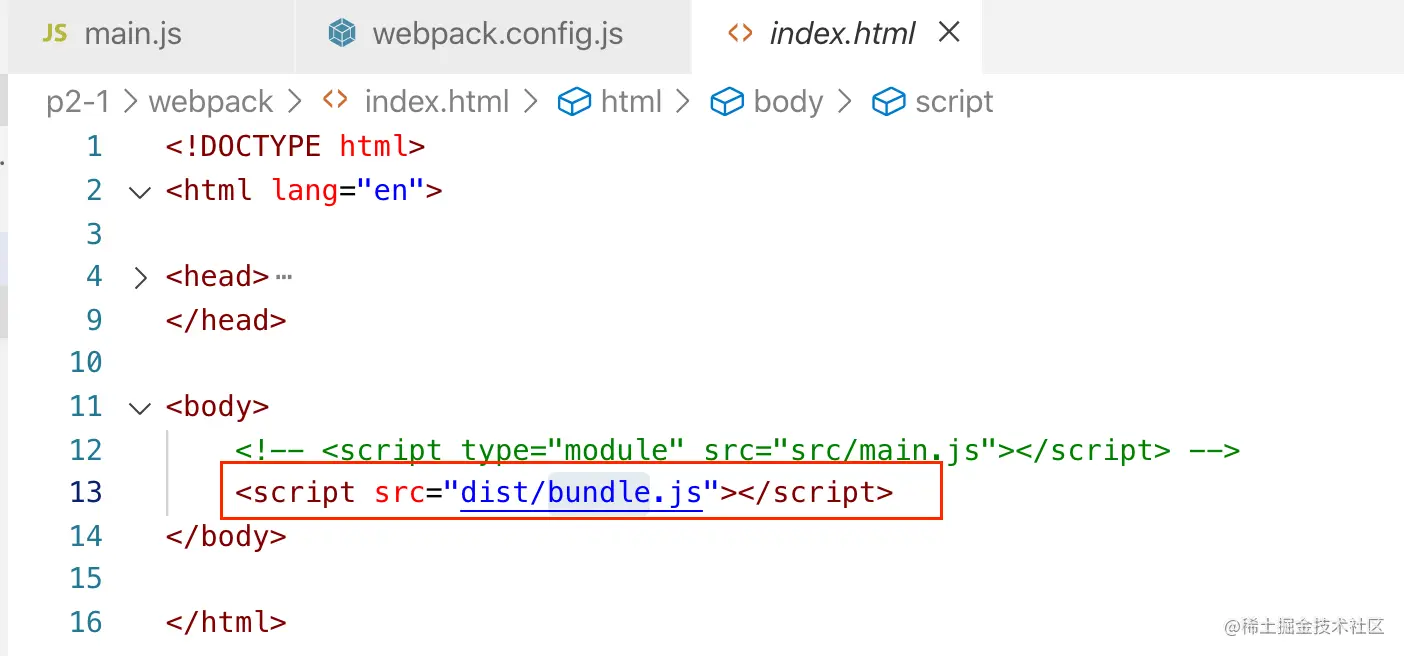
Task: Expand the folded head element on line 4
Action: point(140,277)
